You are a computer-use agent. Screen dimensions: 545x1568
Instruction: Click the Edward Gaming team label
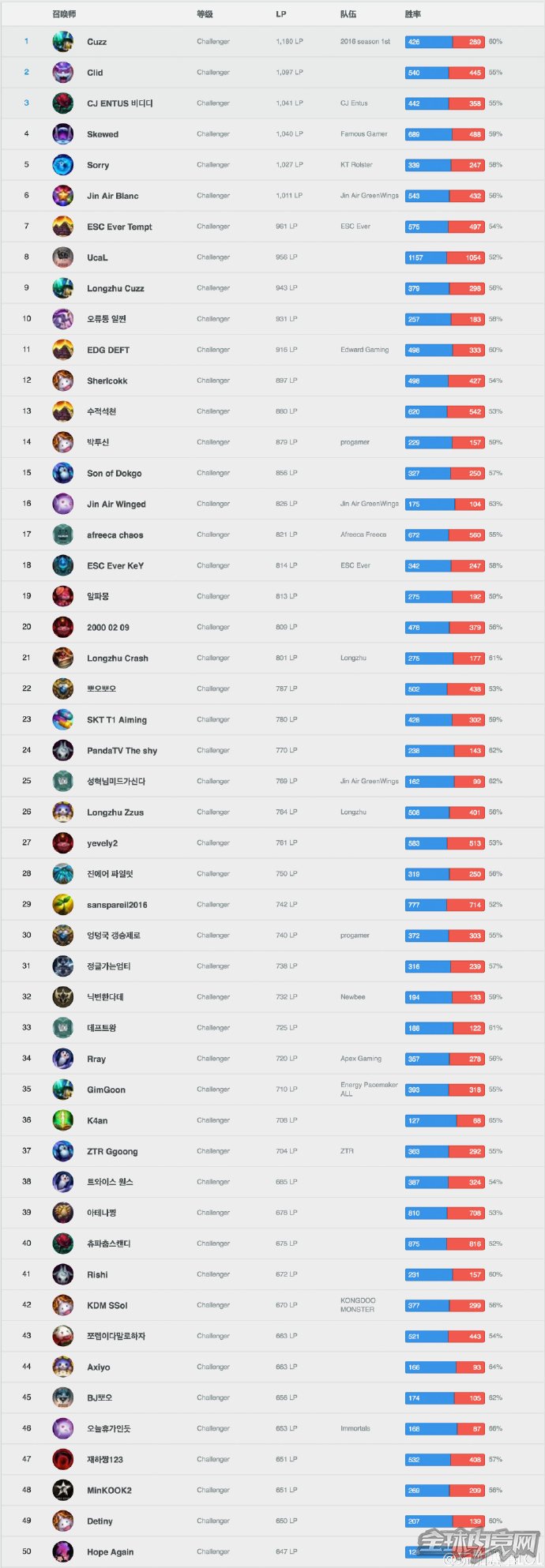pyautogui.click(x=364, y=350)
